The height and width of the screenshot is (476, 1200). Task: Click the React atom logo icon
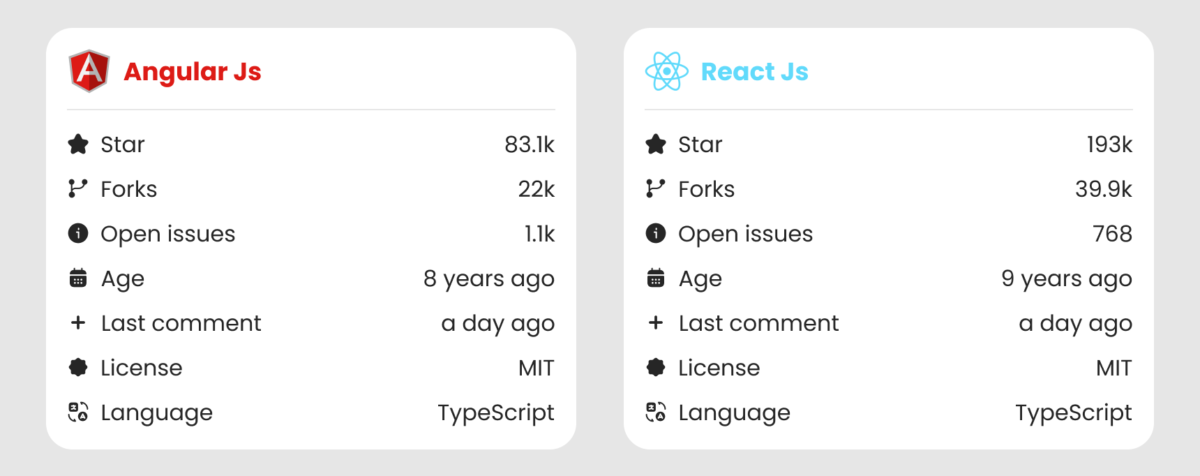point(666,72)
